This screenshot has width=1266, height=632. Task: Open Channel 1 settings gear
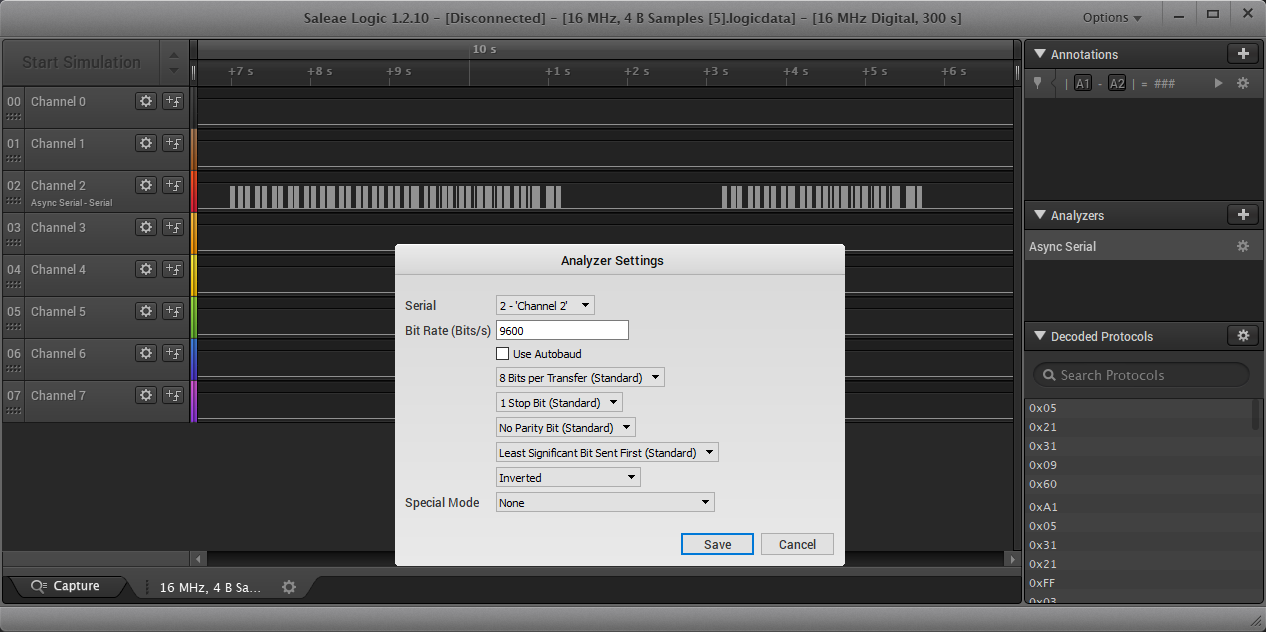[x=146, y=143]
